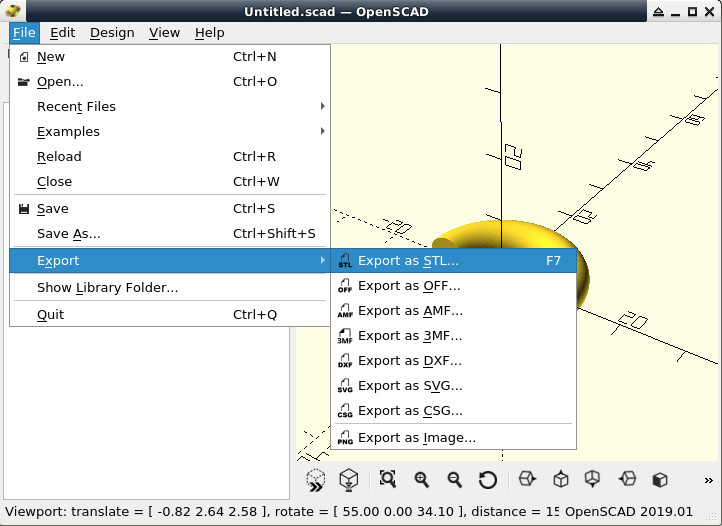Select Open... from the File menu

170,82
